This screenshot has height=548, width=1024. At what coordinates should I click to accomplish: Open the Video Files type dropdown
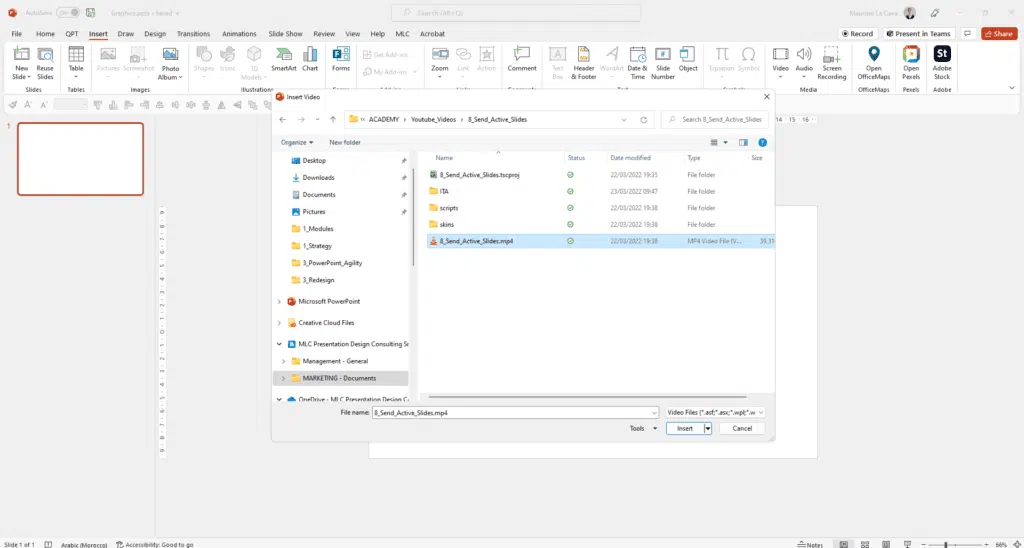tap(716, 411)
